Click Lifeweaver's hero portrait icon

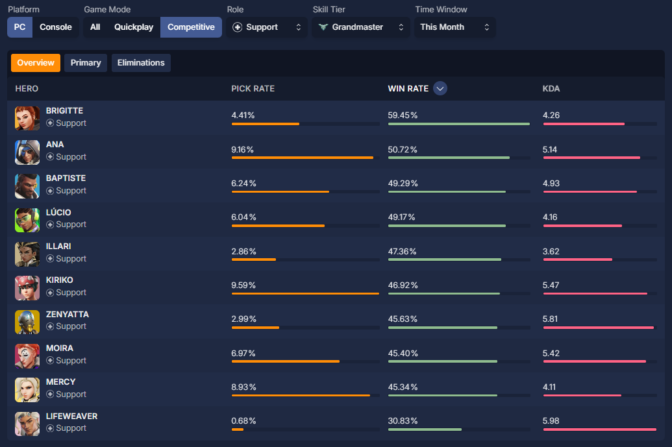(x=27, y=423)
